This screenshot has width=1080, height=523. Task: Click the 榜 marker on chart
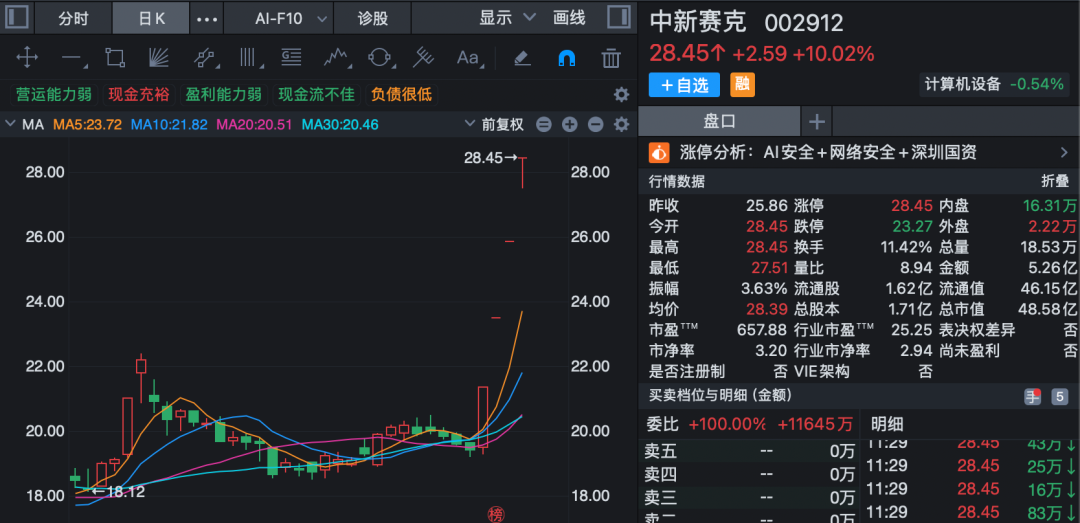tap(496, 514)
